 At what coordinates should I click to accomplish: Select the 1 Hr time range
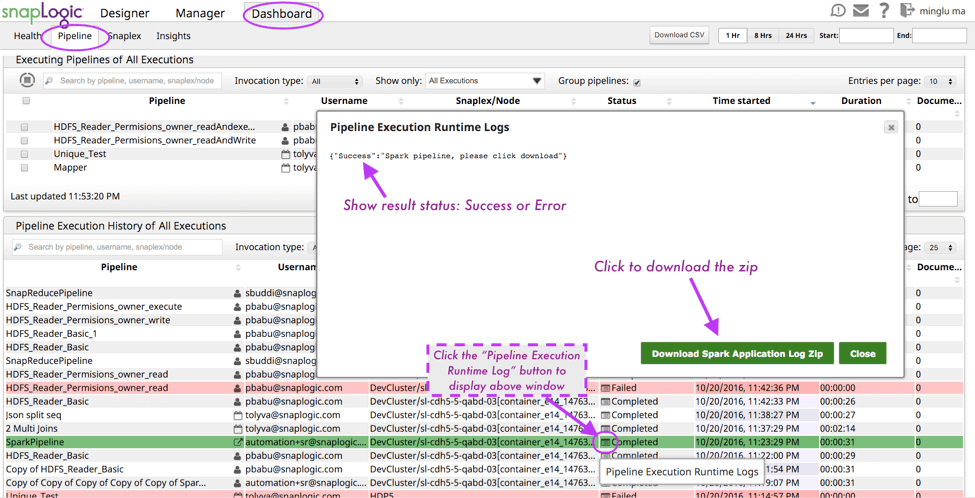click(732, 35)
